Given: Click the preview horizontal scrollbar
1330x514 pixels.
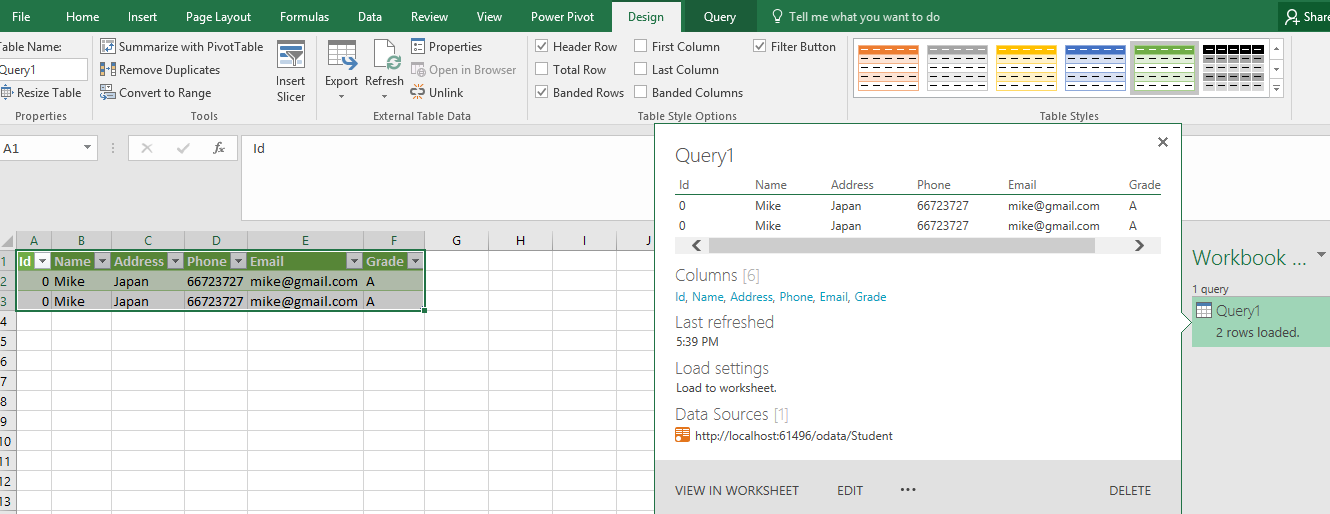Looking at the screenshot, I should pos(902,245).
